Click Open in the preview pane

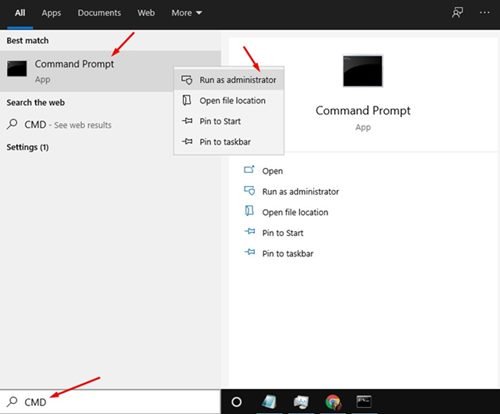(x=272, y=171)
